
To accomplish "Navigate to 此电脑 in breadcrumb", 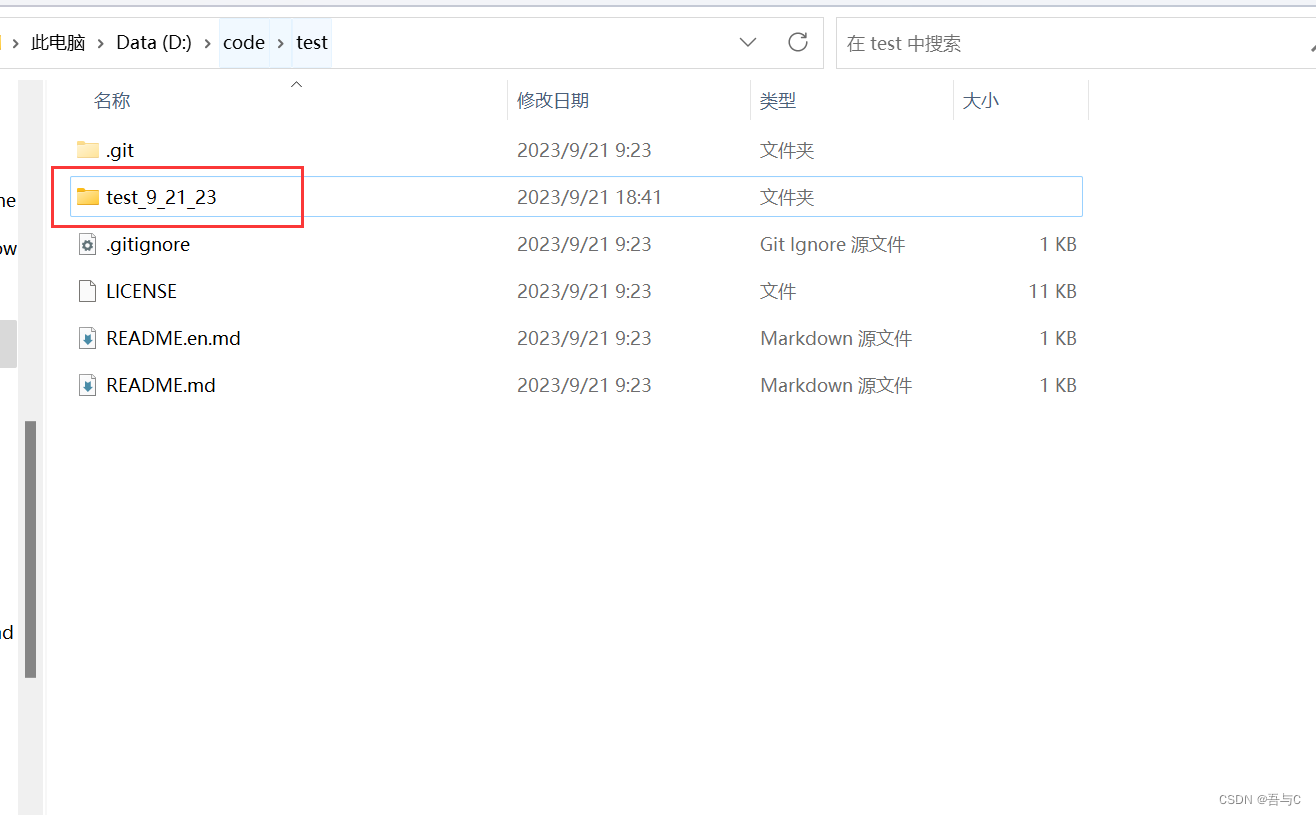I will pyautogui.click(x=58, y=43).
